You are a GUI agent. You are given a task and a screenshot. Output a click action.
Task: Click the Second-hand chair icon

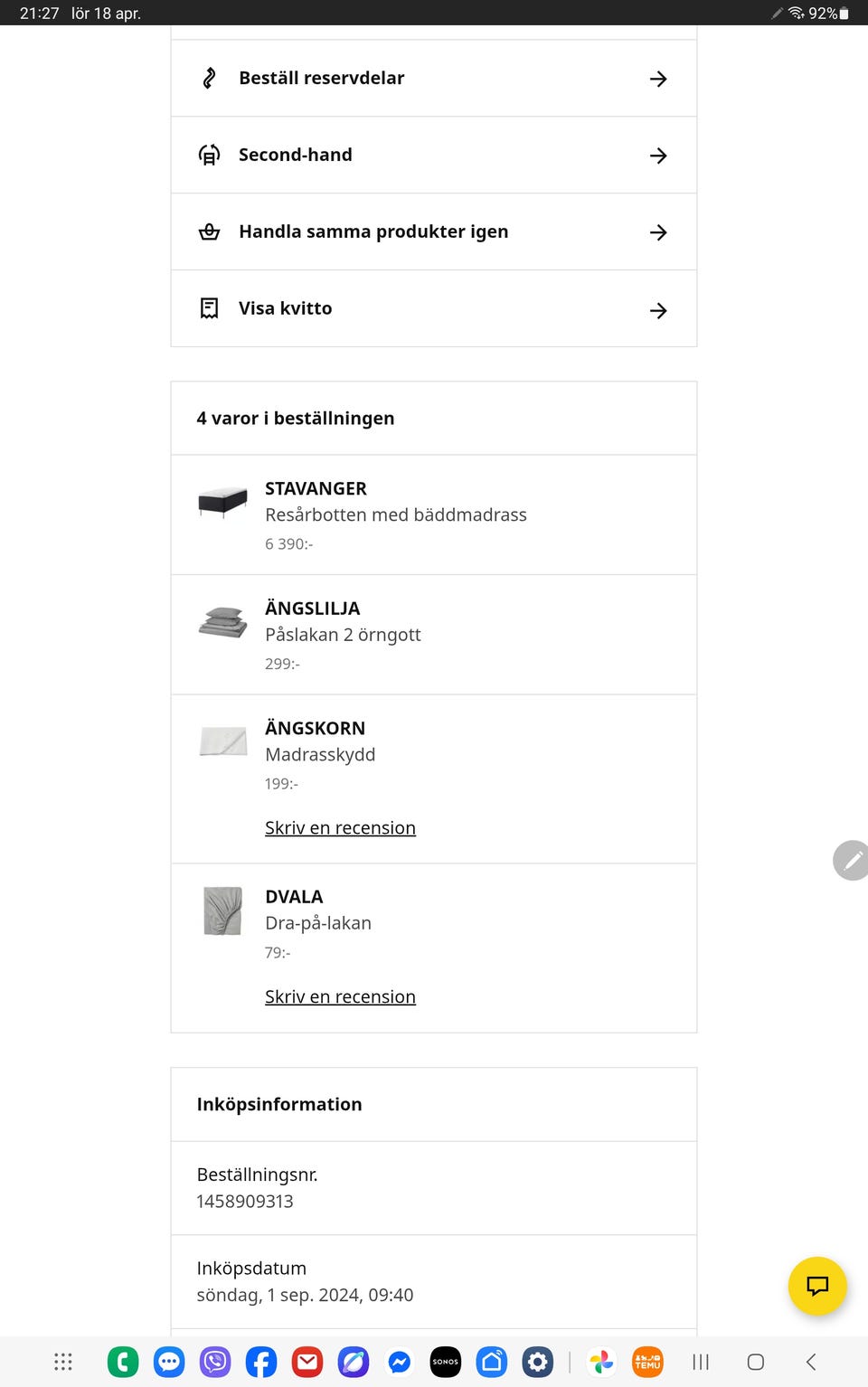pos(209,156)
